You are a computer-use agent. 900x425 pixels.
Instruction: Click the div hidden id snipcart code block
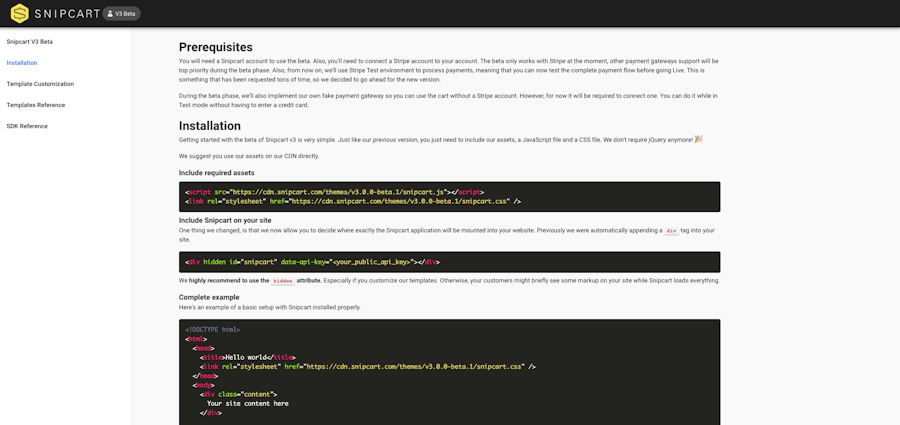449,262
